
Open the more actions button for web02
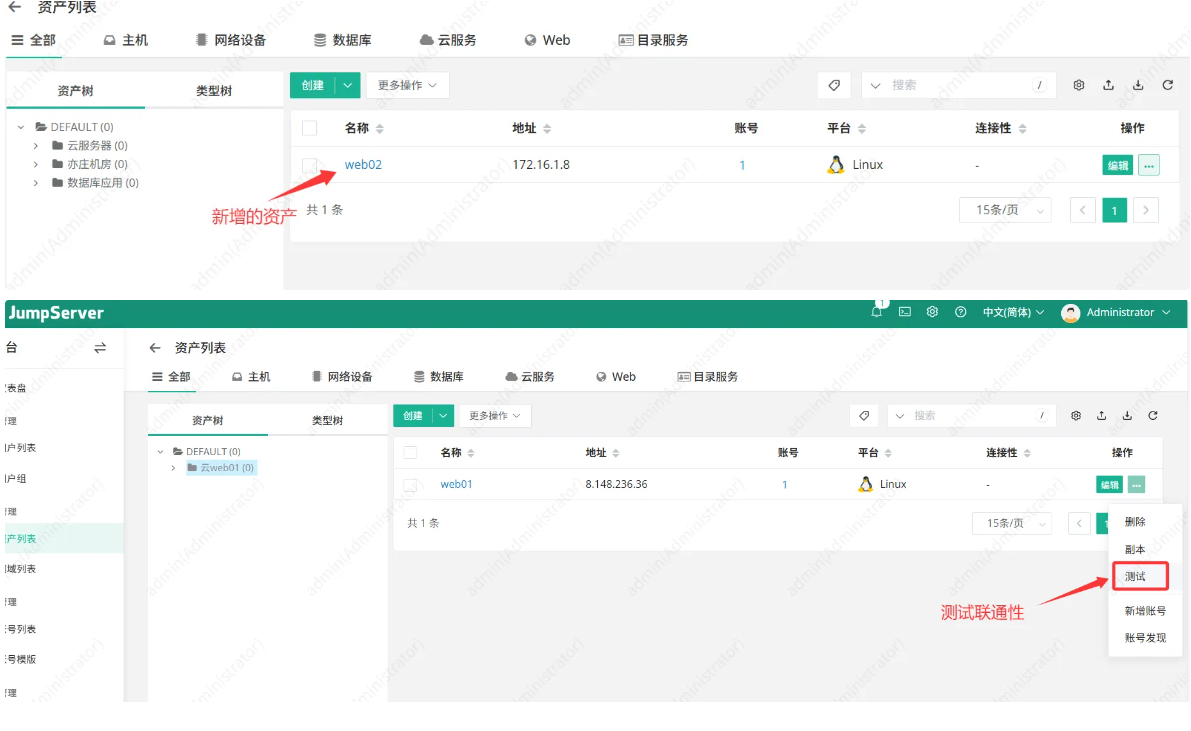point(1148,166)
